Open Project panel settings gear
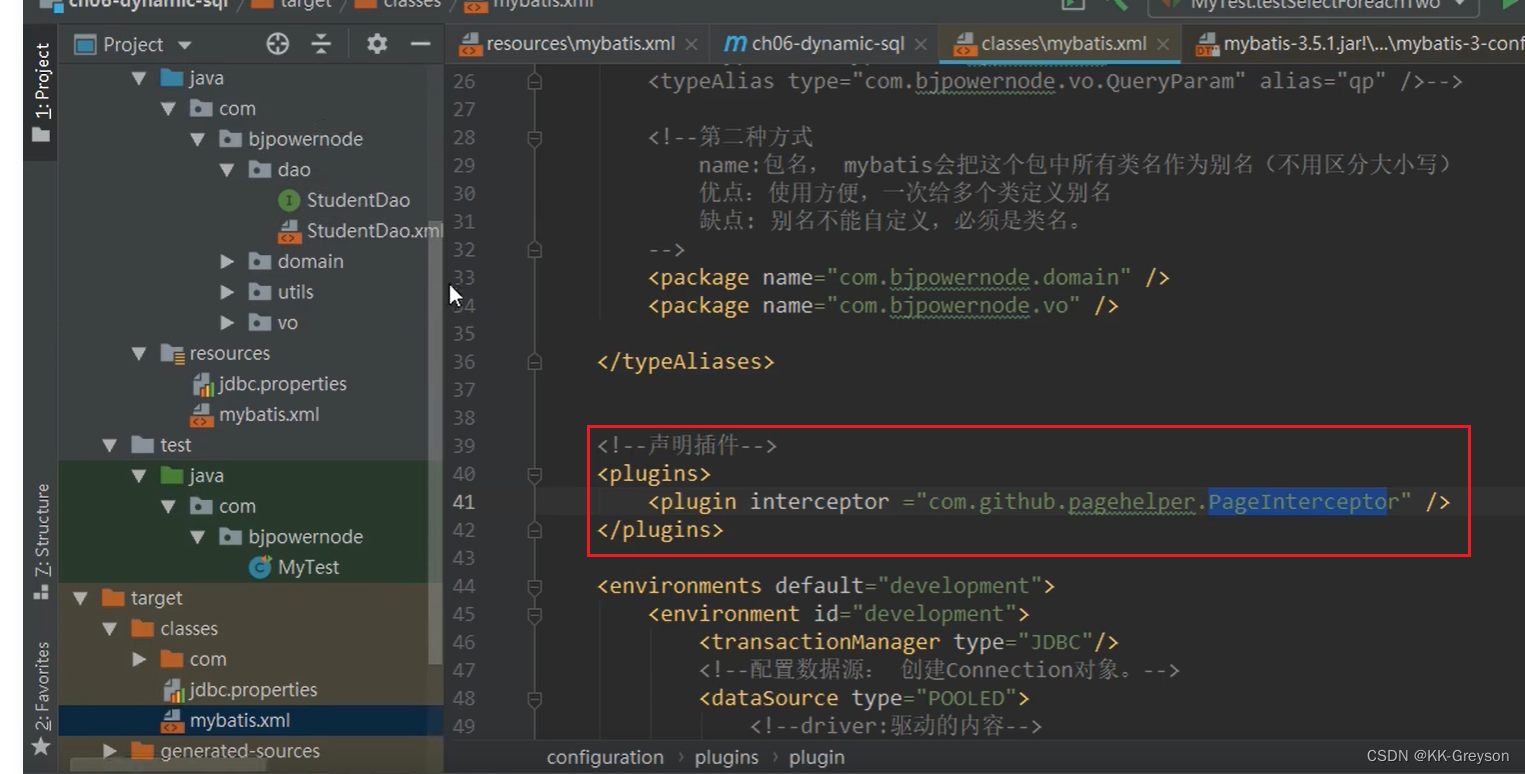 377,44
